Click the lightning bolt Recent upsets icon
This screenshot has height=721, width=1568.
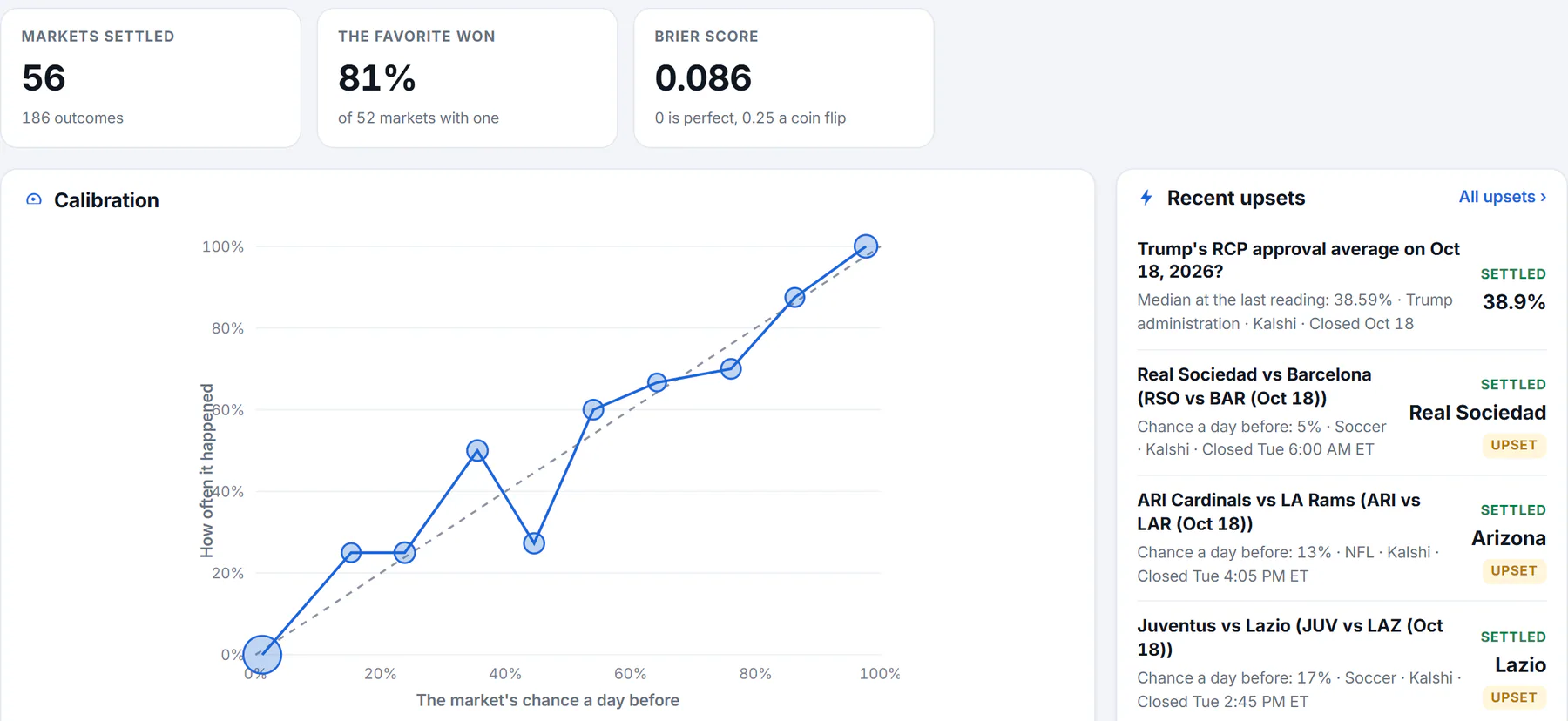[1146, 198]
